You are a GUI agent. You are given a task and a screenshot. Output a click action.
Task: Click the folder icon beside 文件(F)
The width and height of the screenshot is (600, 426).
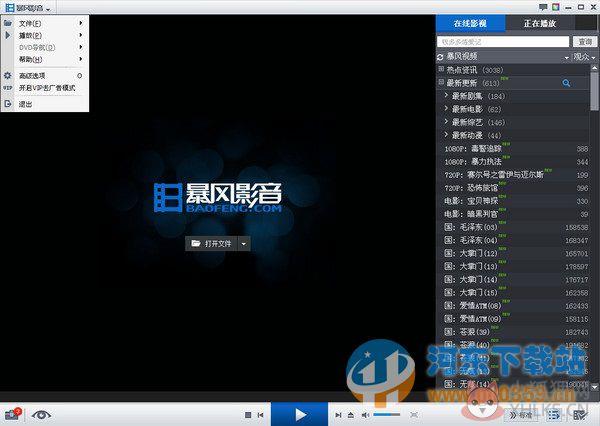tap(8, 23)
